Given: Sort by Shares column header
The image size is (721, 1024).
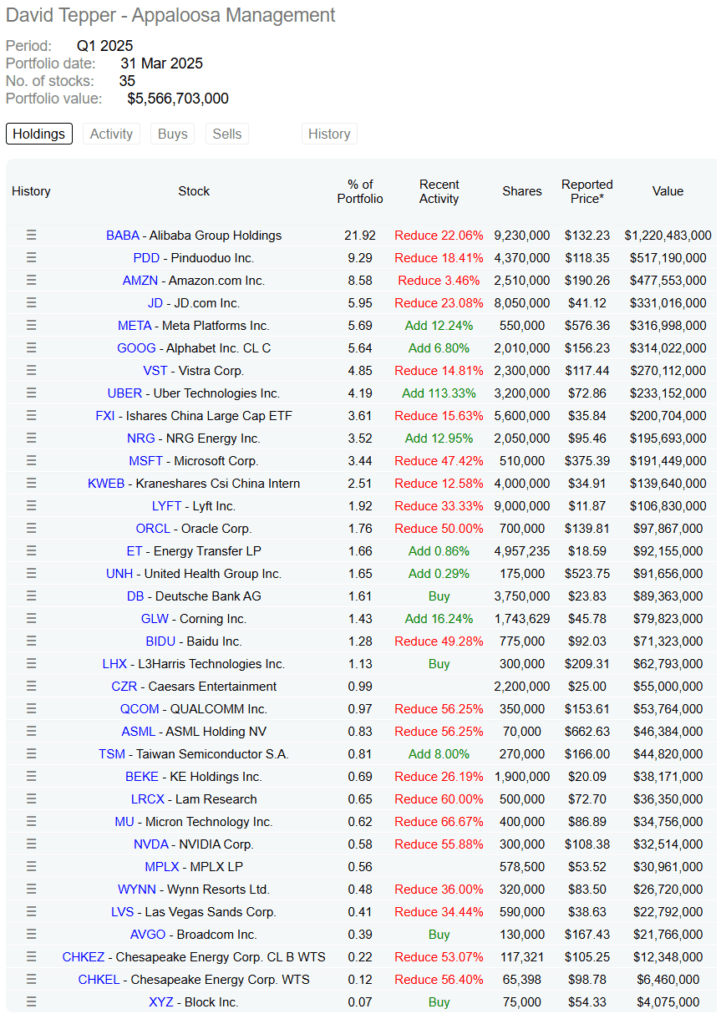Looking at the screenshot, I should pos(522,191).
